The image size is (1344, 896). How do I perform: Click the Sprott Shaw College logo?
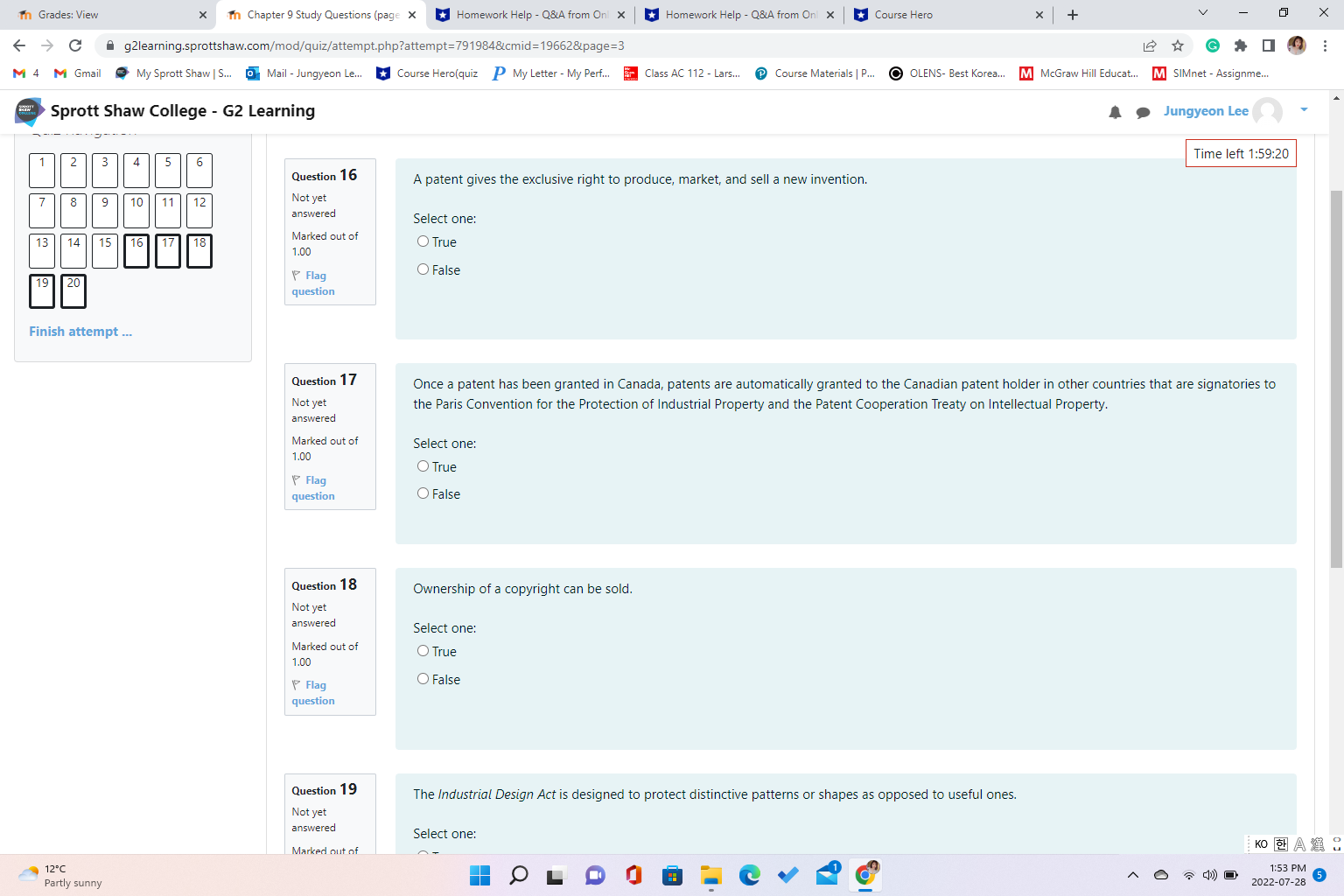pyautogui.click(x=30, y=111)
